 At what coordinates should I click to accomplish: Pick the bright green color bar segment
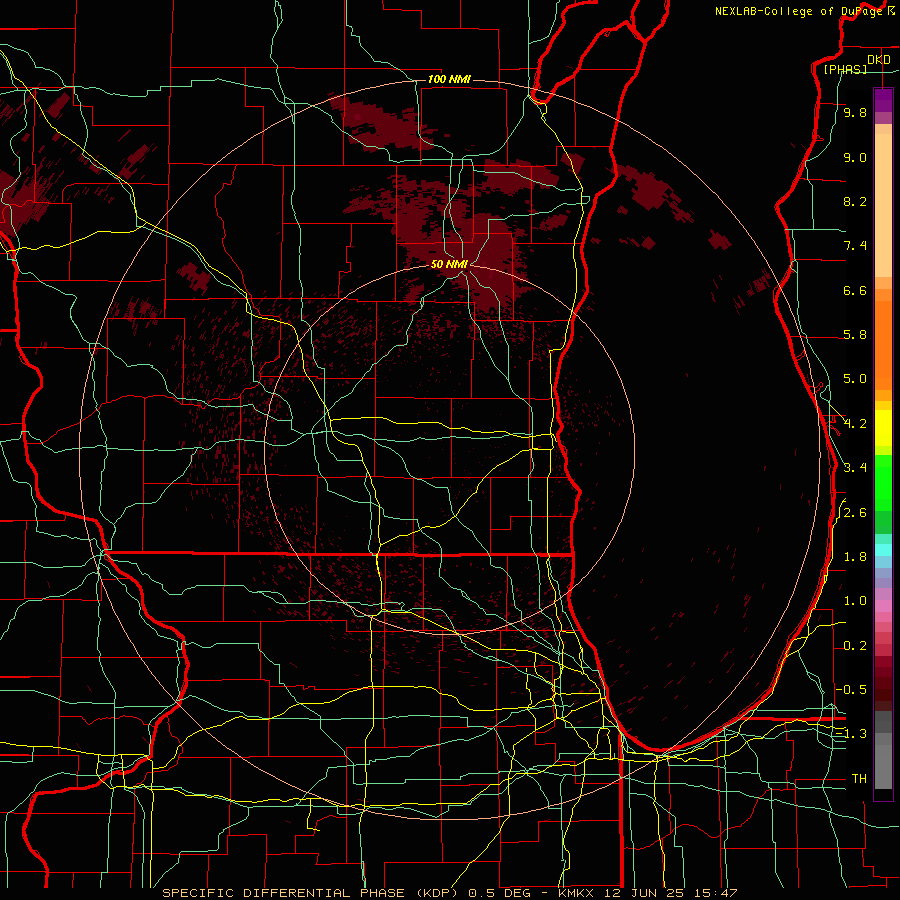883,482
